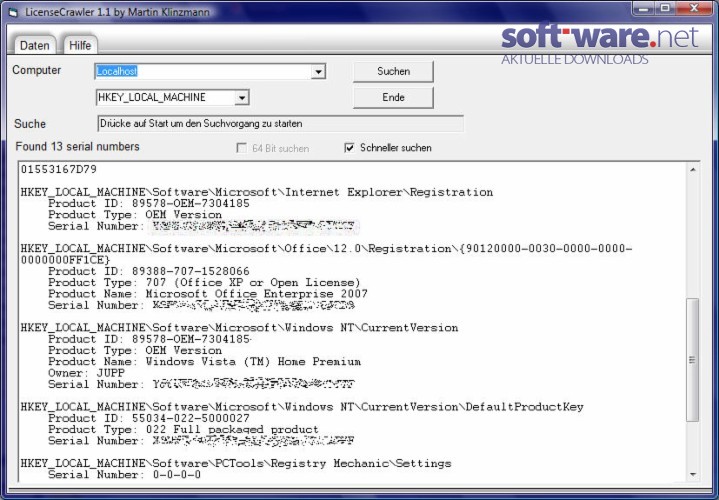Click Product Name Windows Vista Home Premium
Screen dimensions: 719x500
coord(205,361)
